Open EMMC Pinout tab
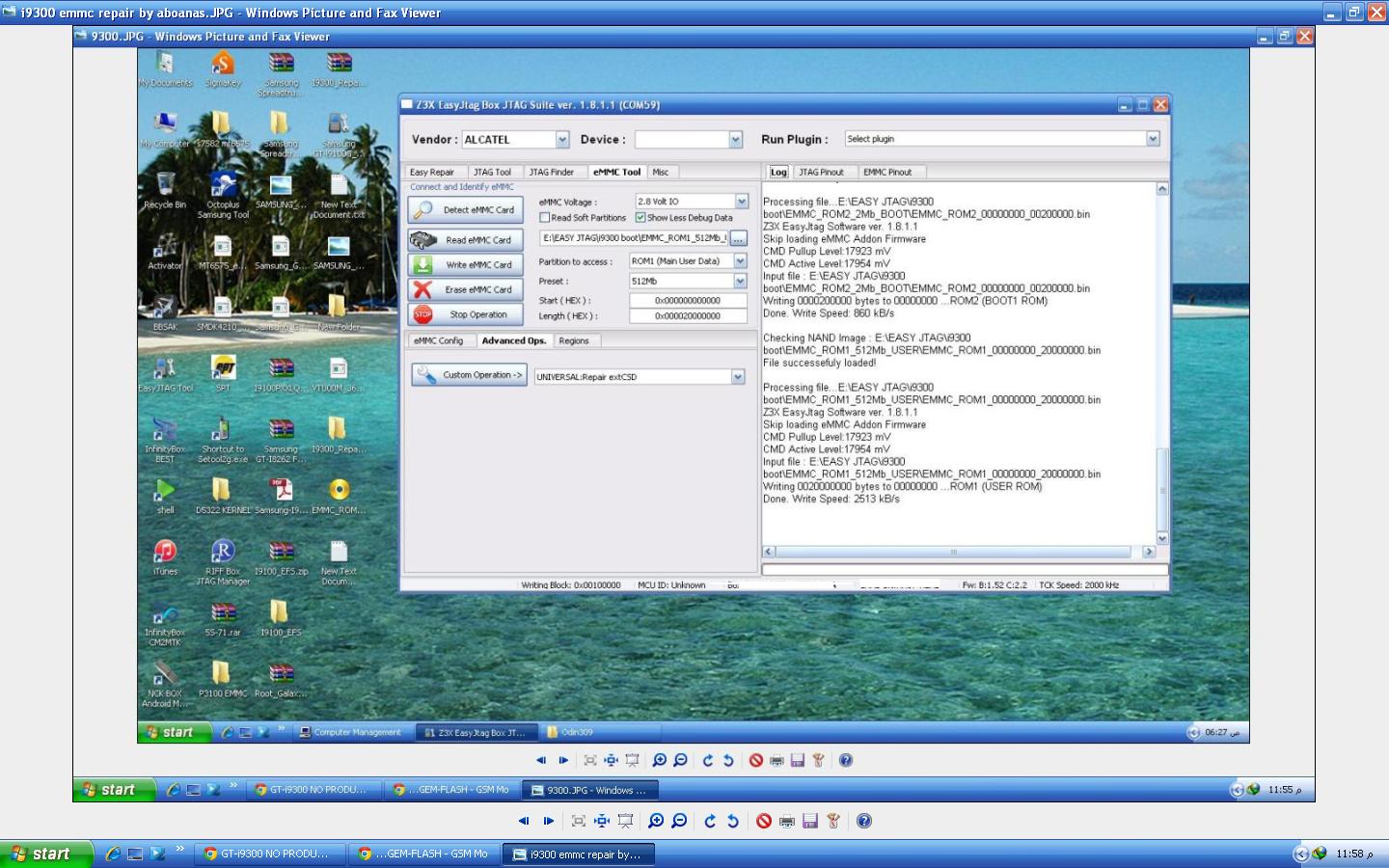This screenshot has height=868, width=1389. tap(887, 172)
